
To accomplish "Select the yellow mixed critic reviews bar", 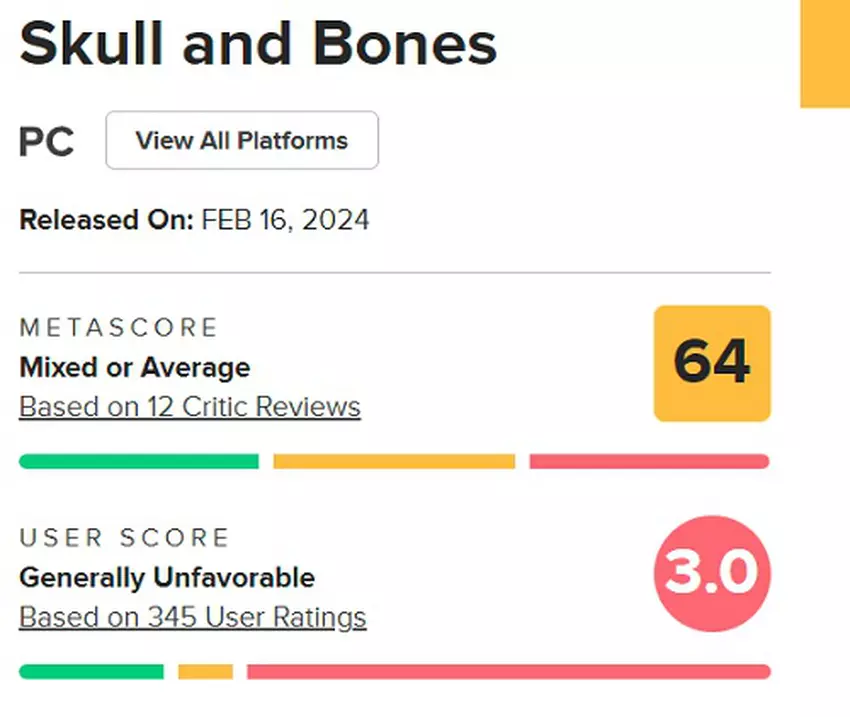I will [x=394, y=461].
